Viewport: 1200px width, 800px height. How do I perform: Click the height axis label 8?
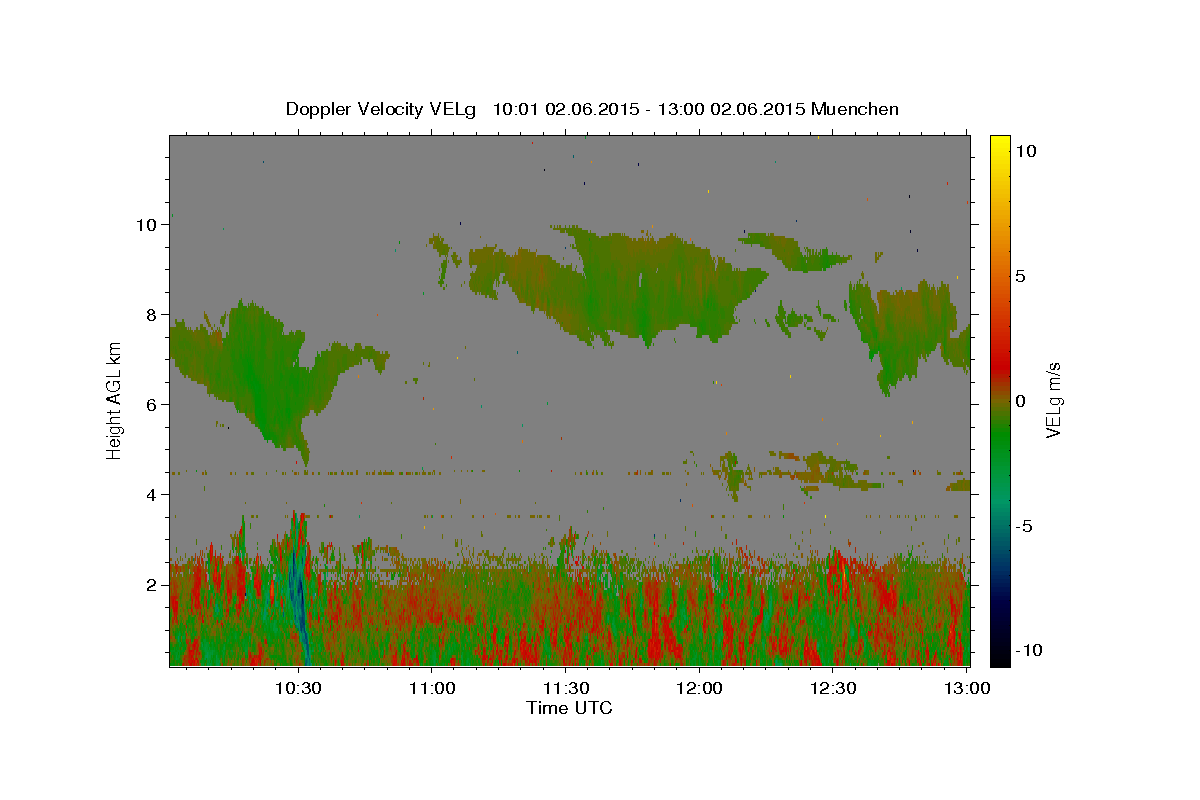152,315
